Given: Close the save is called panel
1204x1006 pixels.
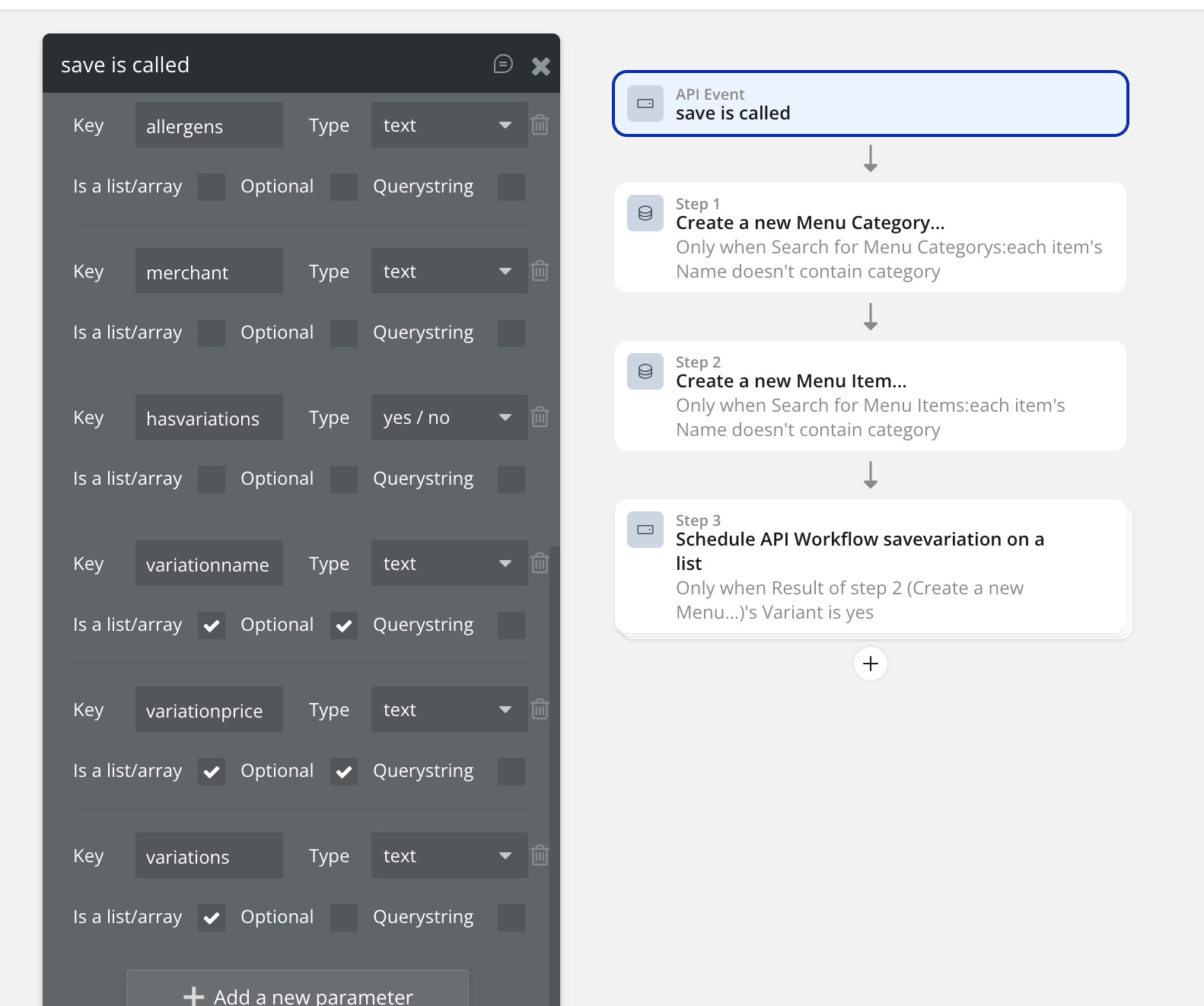Looking at the screenshot, I should pos(541,66).
